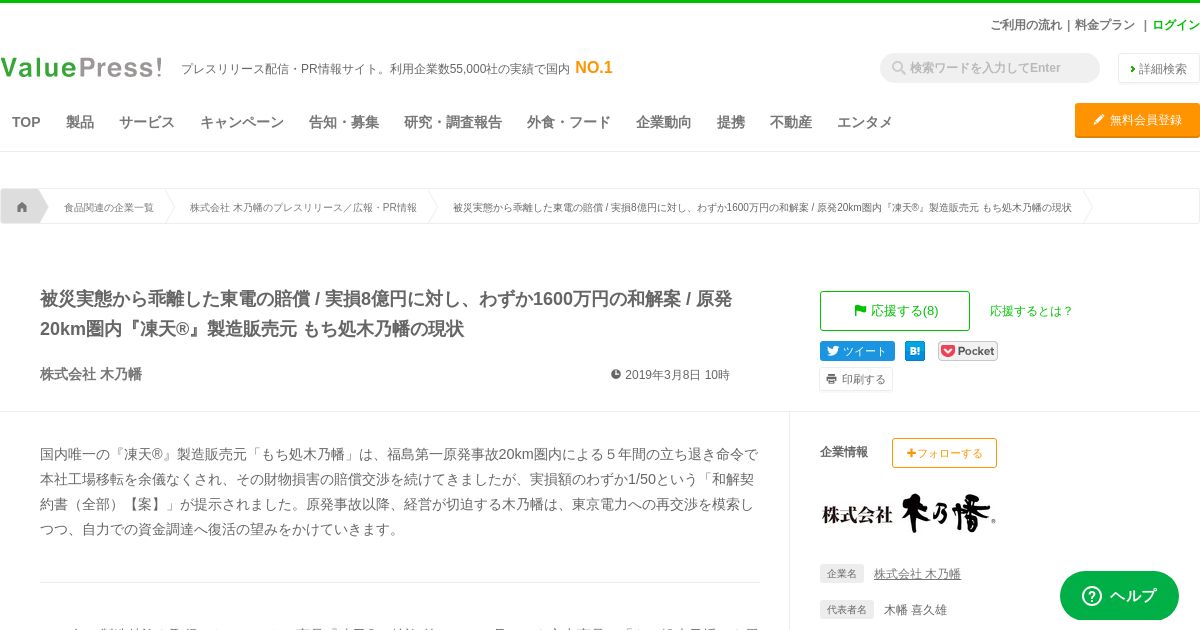The image size is (1200, 630).
Task: Open 告知・募集 category in navigation
Action: coord(344,122)
